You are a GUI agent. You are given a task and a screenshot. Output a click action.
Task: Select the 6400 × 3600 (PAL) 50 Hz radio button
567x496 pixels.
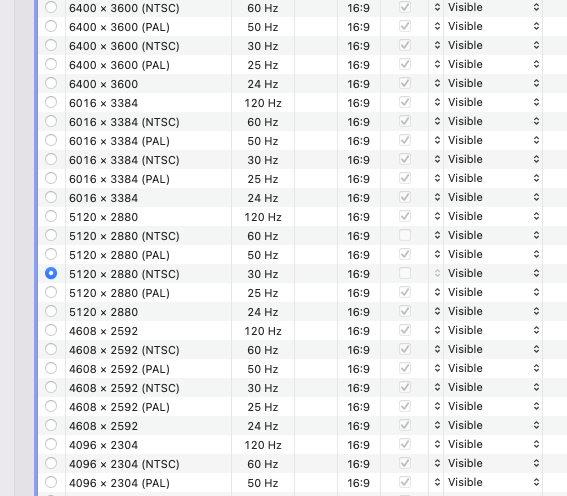point(51,26)
